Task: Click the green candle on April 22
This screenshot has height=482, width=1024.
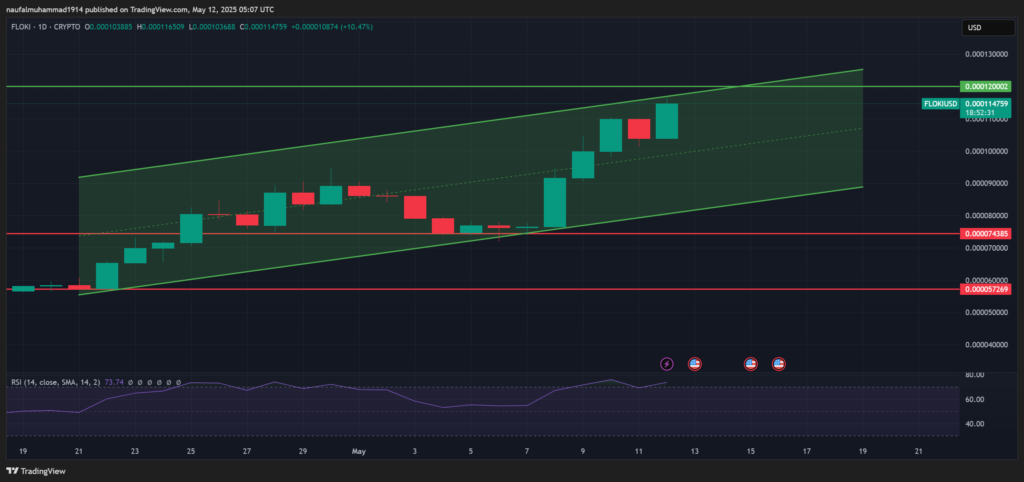Action: point(107,276)
